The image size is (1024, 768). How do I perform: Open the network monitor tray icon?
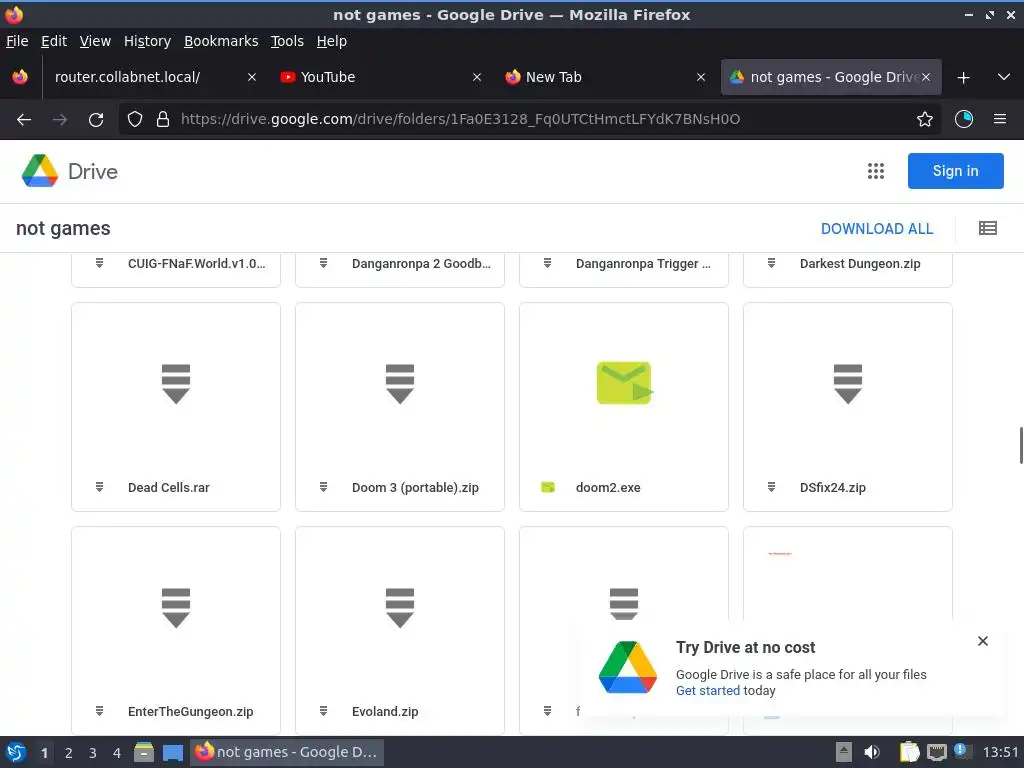point(936,752)
